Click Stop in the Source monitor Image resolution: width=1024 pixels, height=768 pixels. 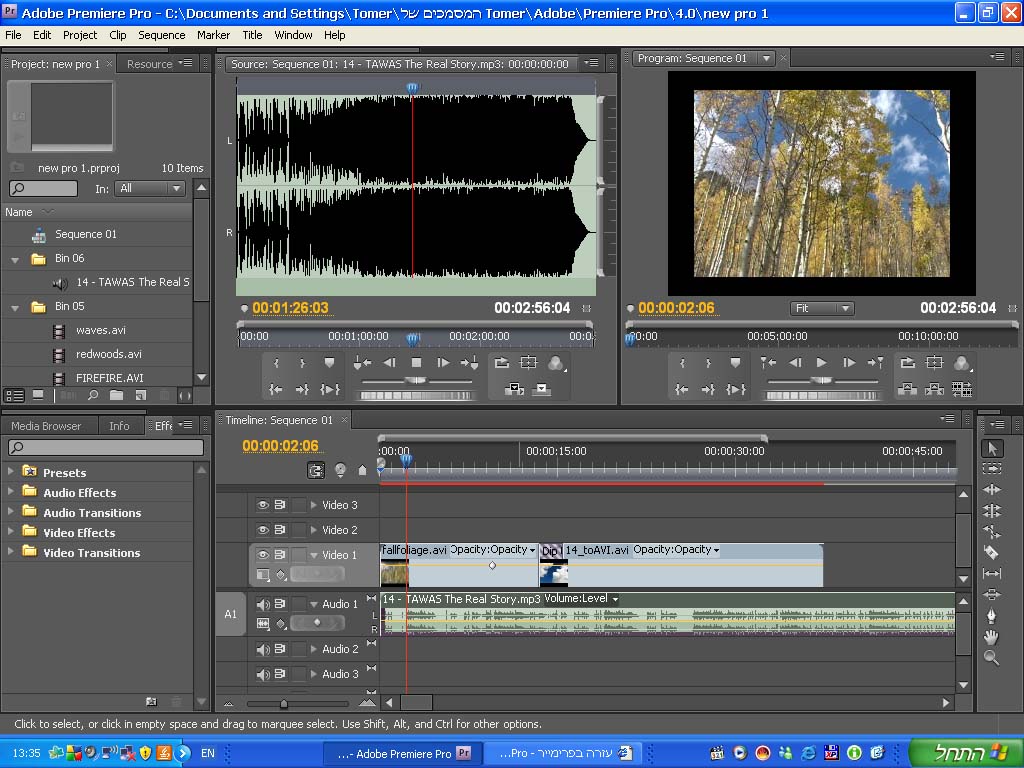416,363
